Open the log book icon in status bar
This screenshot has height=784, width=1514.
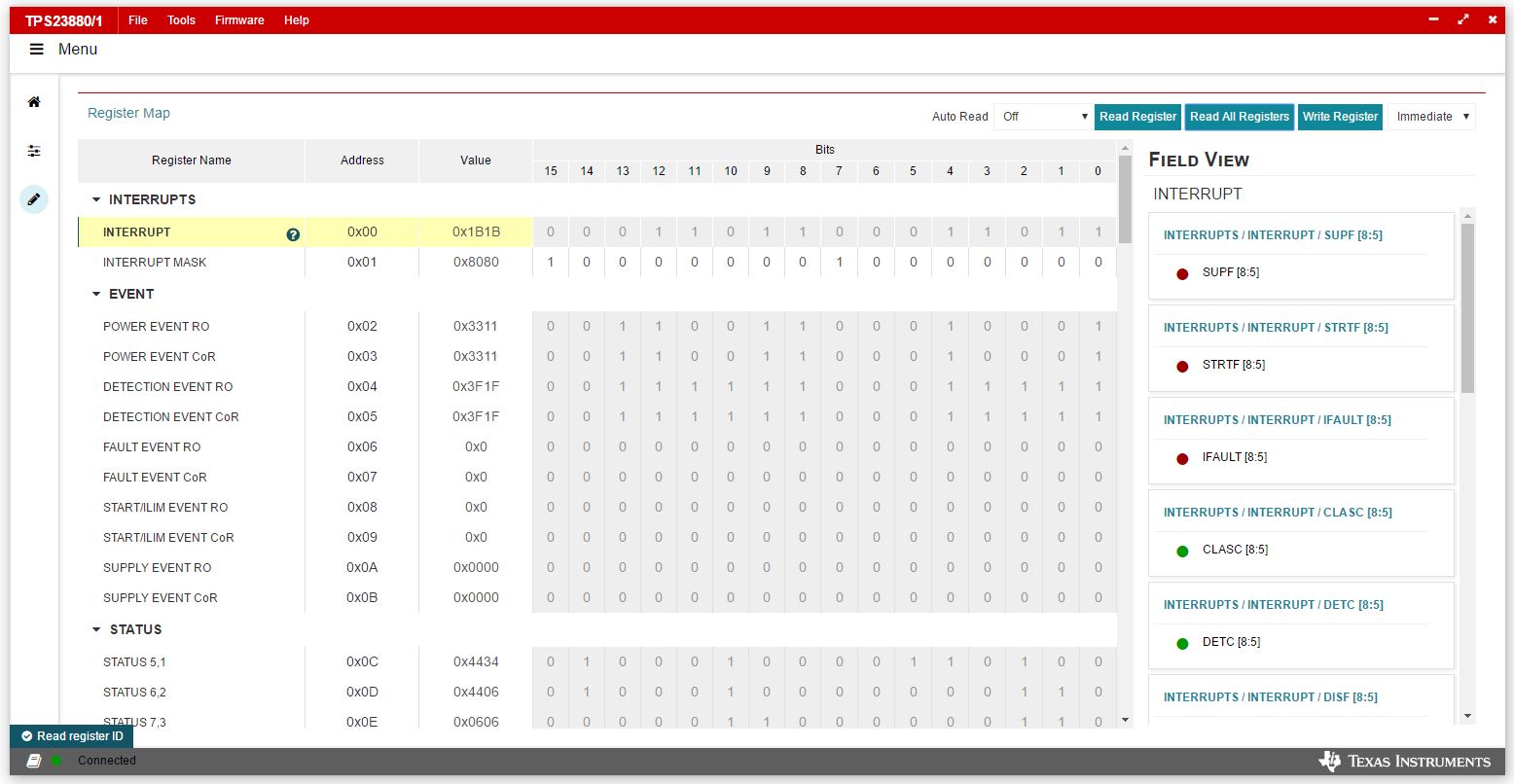[x=34, y=761]
